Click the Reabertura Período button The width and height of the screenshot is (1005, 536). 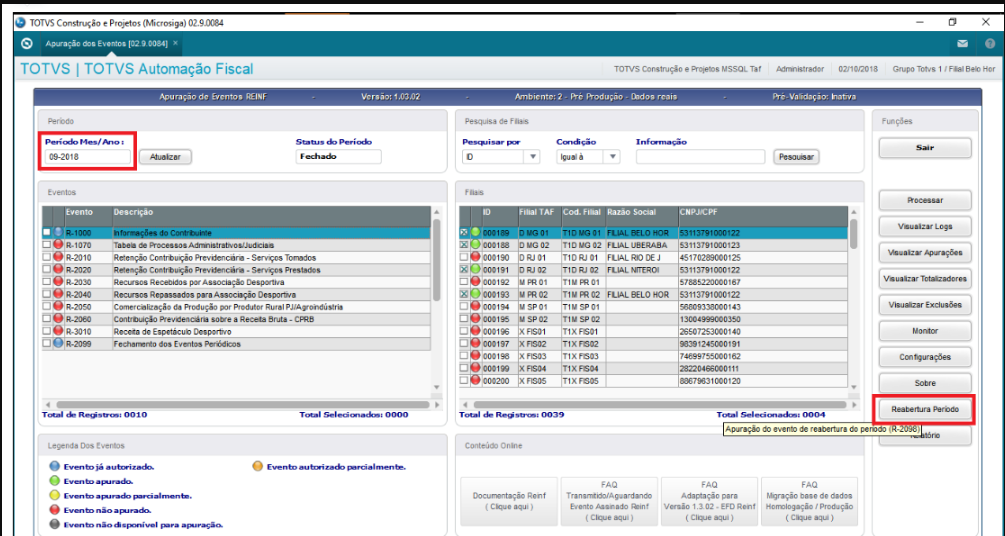click(x=925, y=409)
